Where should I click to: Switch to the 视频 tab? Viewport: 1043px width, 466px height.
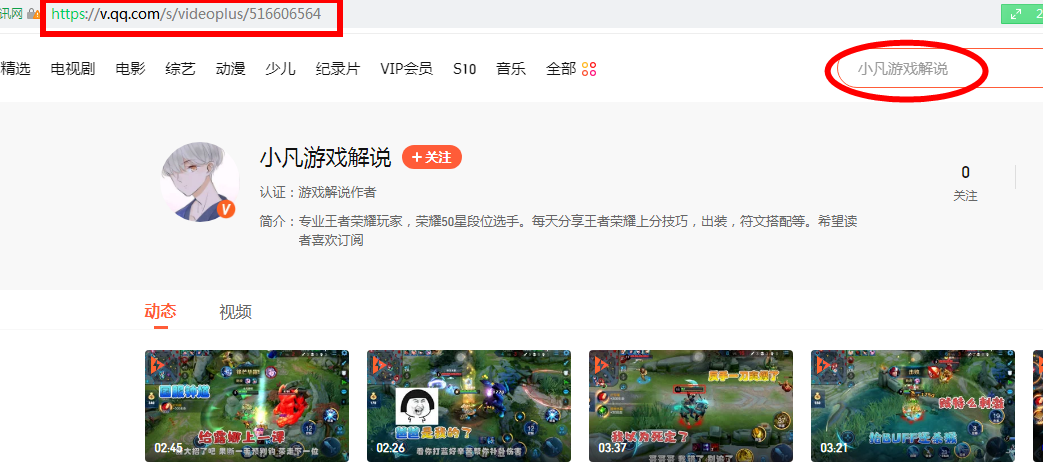235,312
